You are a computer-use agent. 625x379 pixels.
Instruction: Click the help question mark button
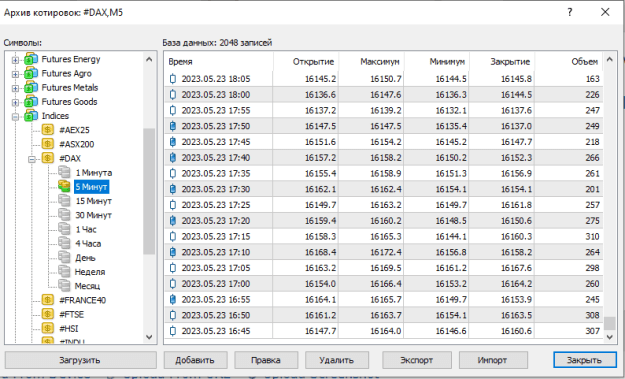point(570,12)
